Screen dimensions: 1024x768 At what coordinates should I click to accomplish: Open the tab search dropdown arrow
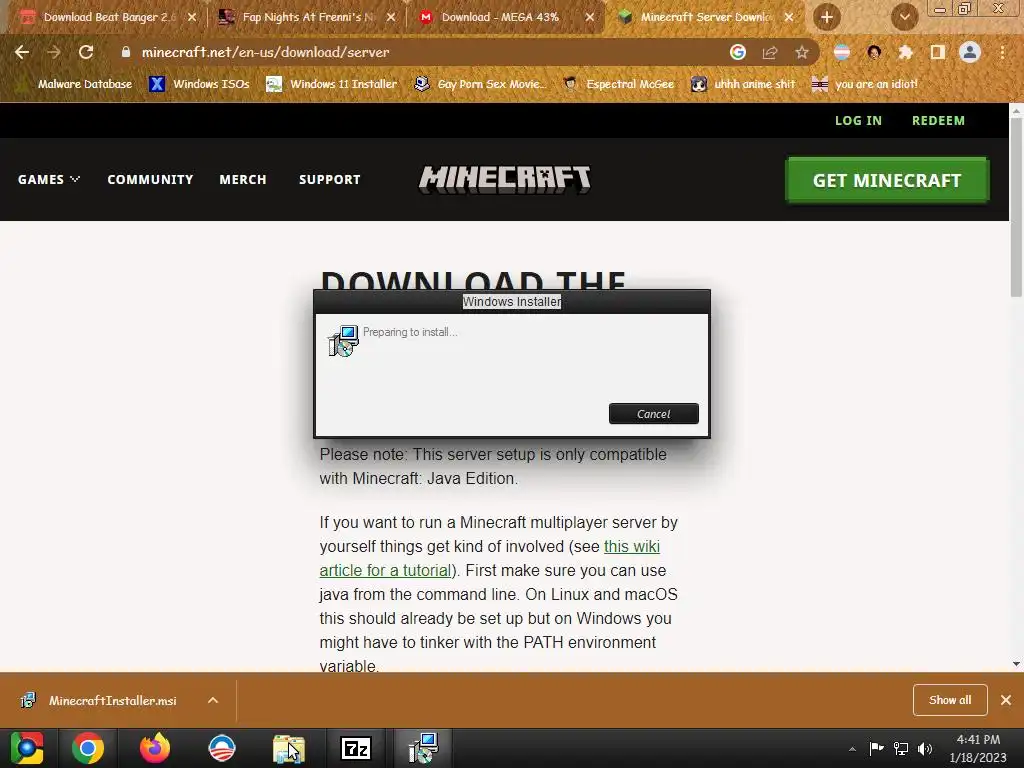point(904,17)
